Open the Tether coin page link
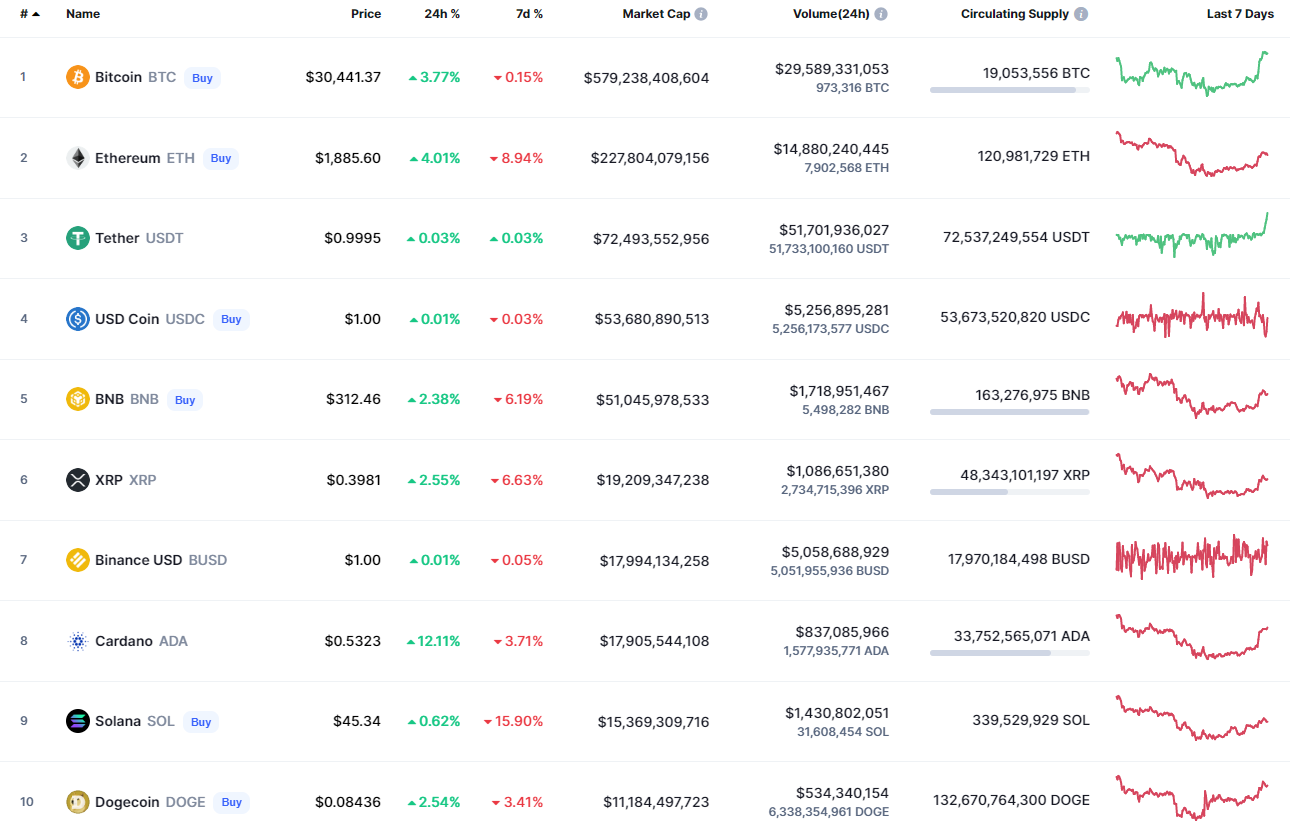The height and width of the screenshot is (837, 1290). [117, 238]
